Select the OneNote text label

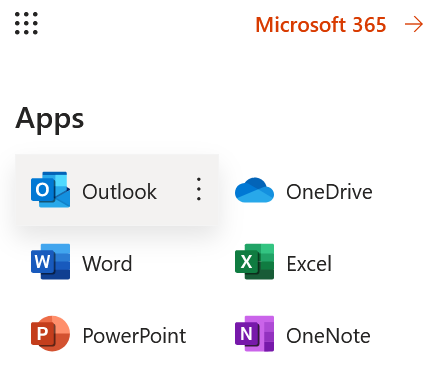tap(328, 336)
